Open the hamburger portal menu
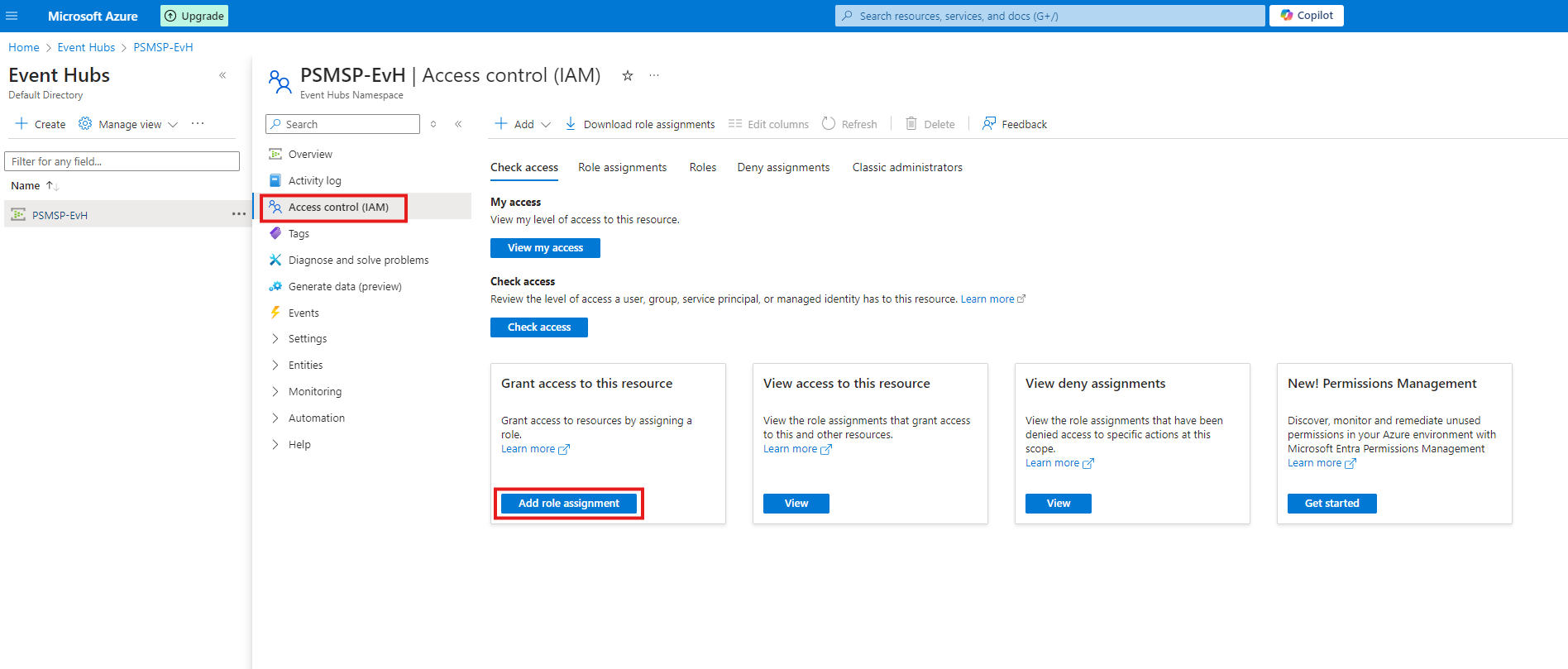Screen dimensions: 1568x669 tap(12, 16)
